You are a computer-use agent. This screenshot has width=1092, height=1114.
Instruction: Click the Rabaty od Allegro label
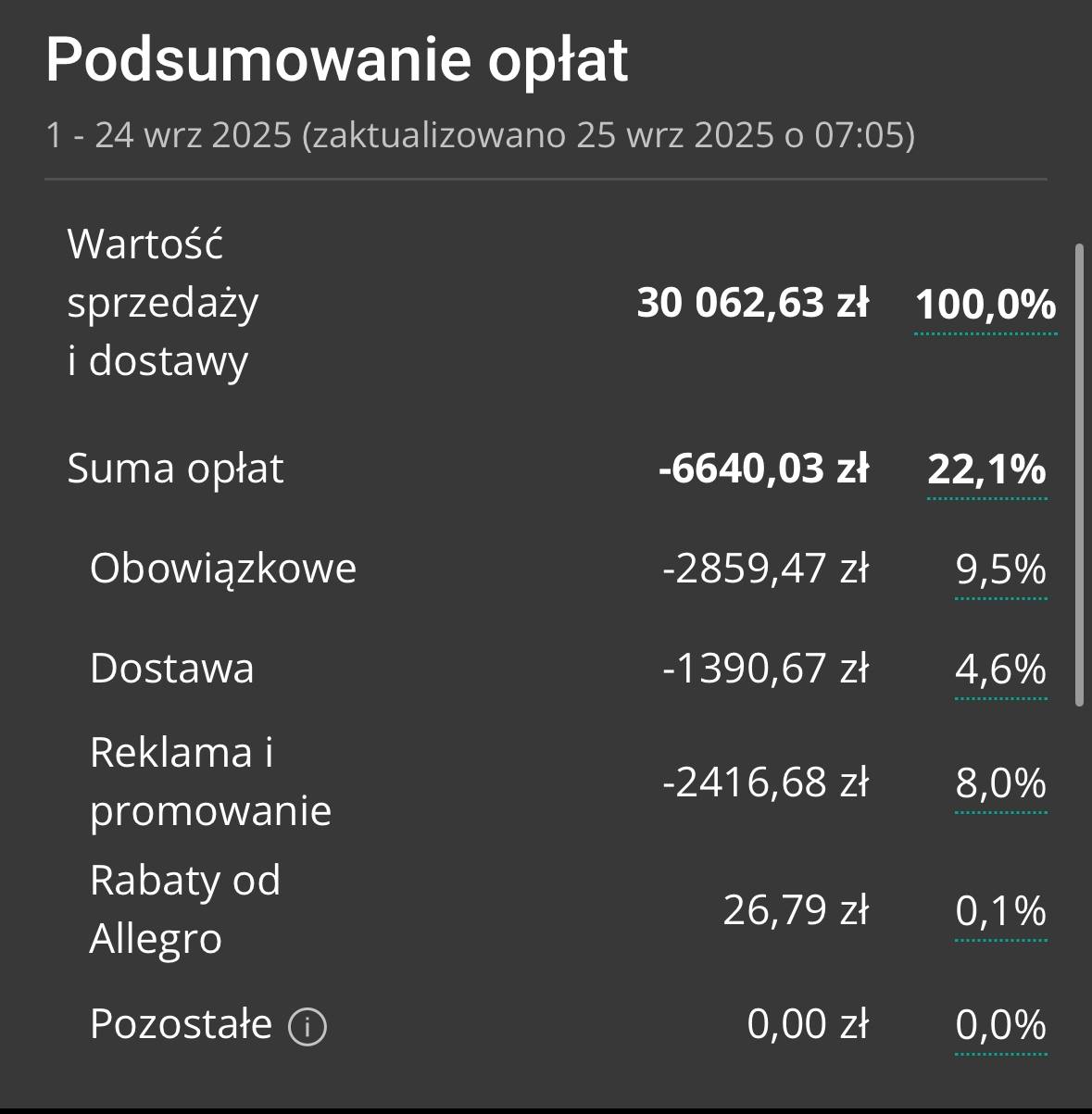pos(184,909)
